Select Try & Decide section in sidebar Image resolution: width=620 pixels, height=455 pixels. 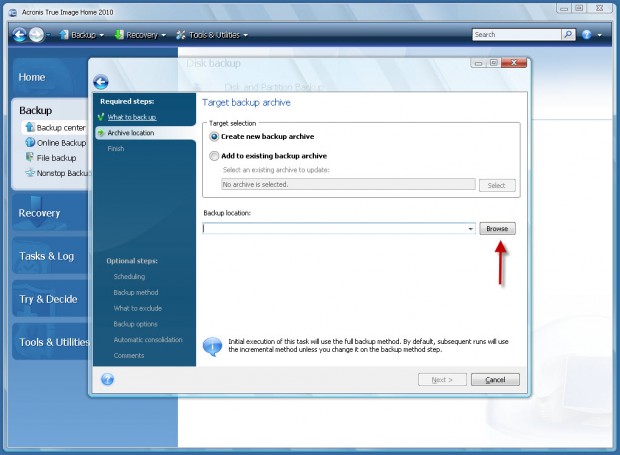[48, 299]
